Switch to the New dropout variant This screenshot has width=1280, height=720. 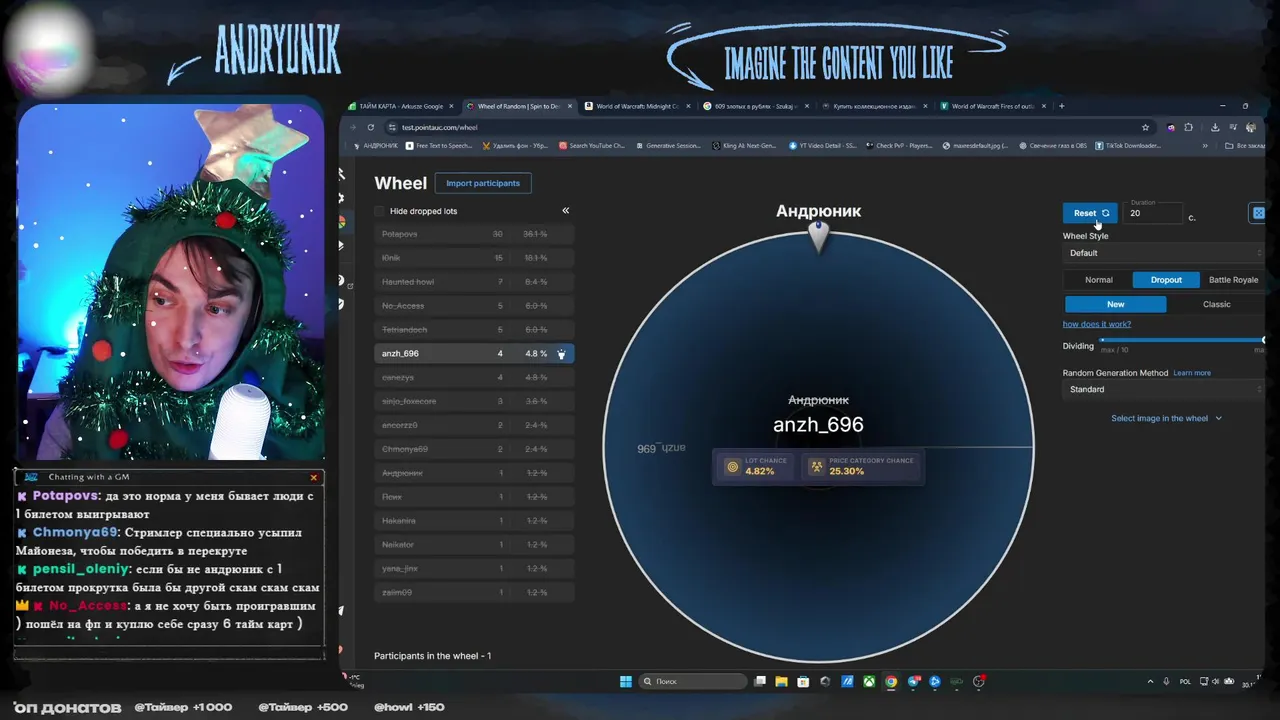click(x=1115, y=304)
